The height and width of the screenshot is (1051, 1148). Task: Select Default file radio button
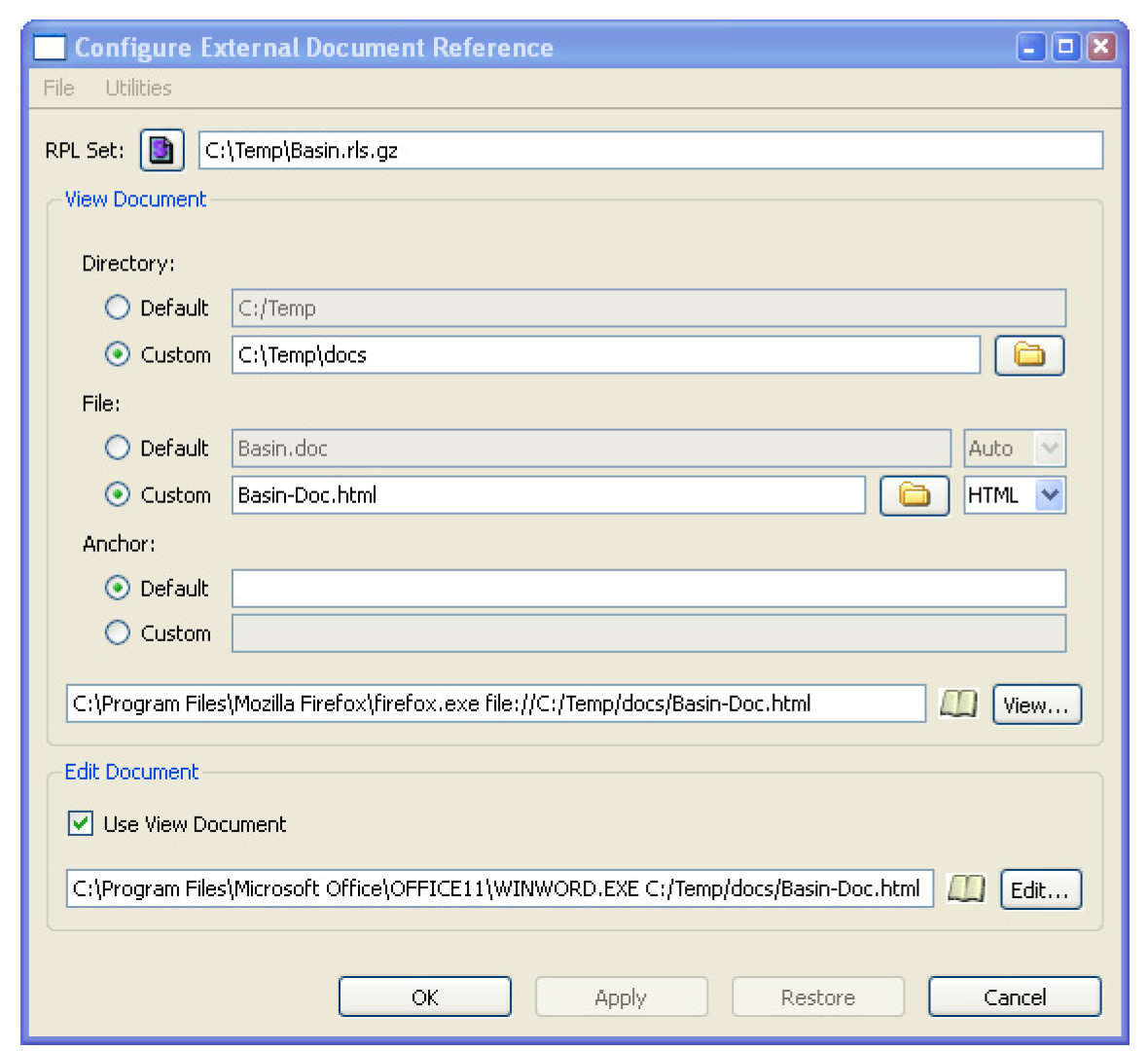[118, 449]
